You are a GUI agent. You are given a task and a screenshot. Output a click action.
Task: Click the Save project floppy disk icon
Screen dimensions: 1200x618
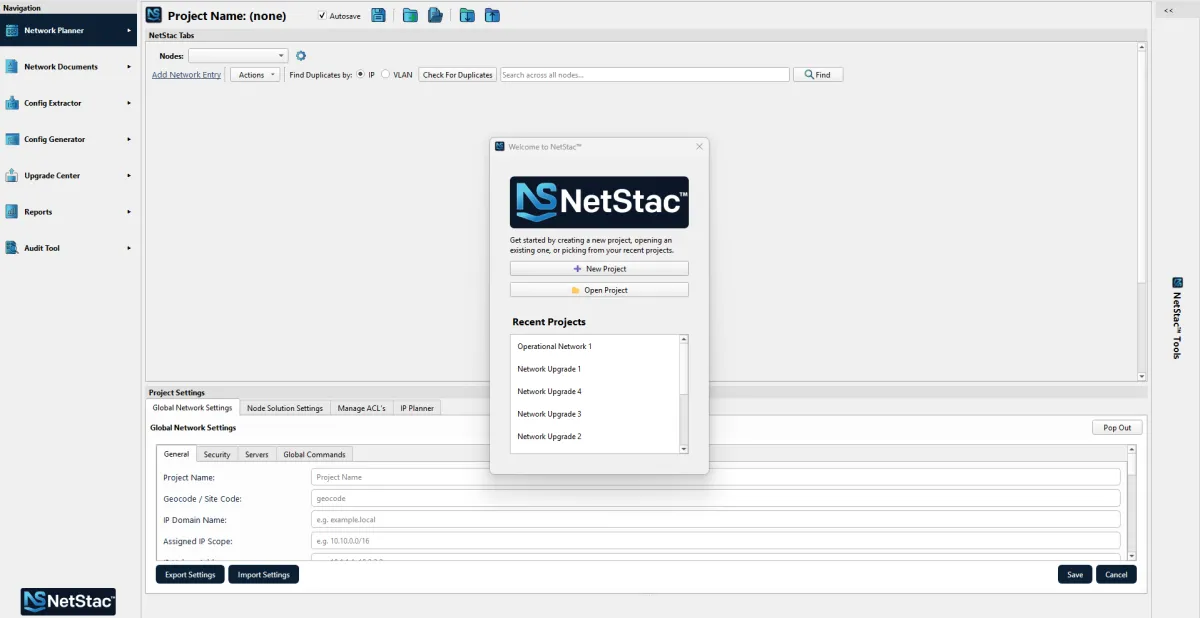pos(378,15)
